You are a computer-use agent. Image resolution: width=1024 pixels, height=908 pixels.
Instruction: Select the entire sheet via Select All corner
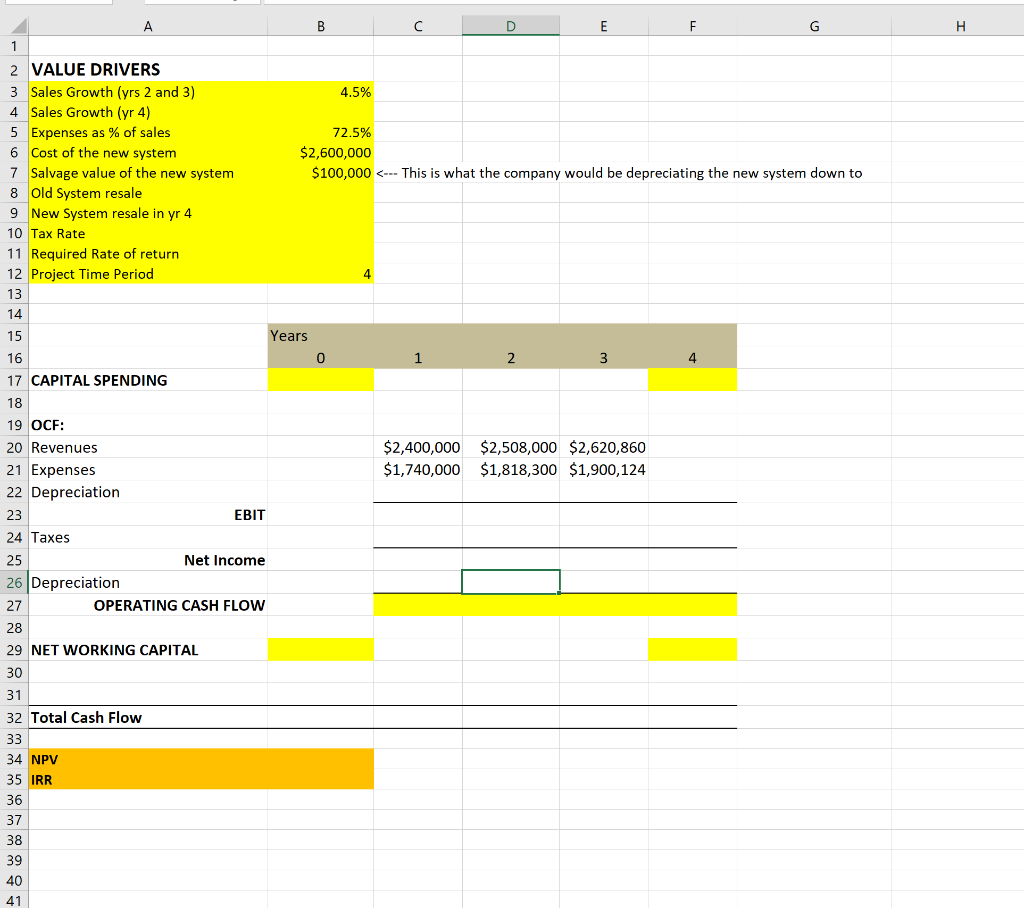click(14, 25)
